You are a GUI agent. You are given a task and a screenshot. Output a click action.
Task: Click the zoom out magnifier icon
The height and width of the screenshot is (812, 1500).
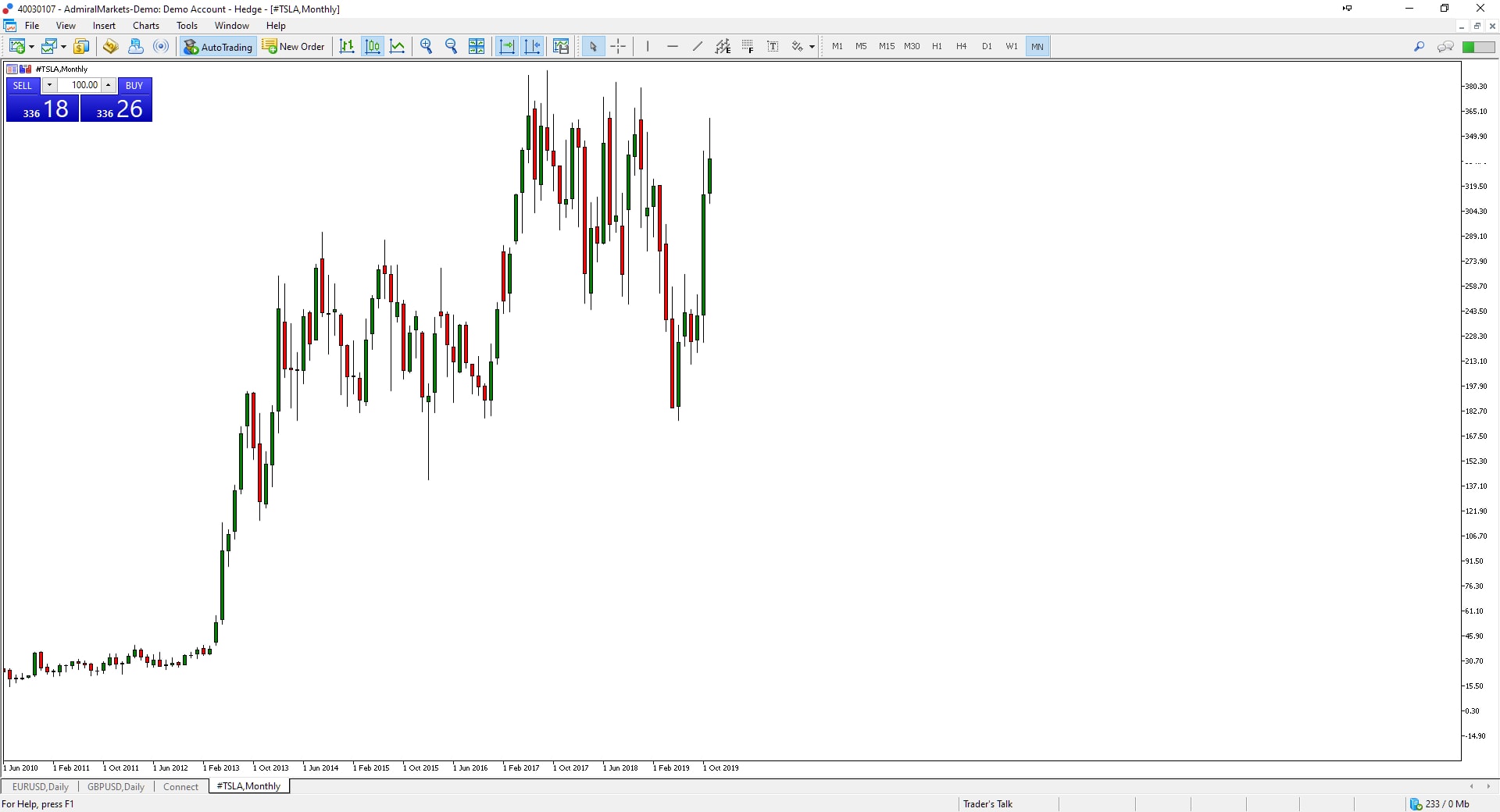click(x=451, y=47)
